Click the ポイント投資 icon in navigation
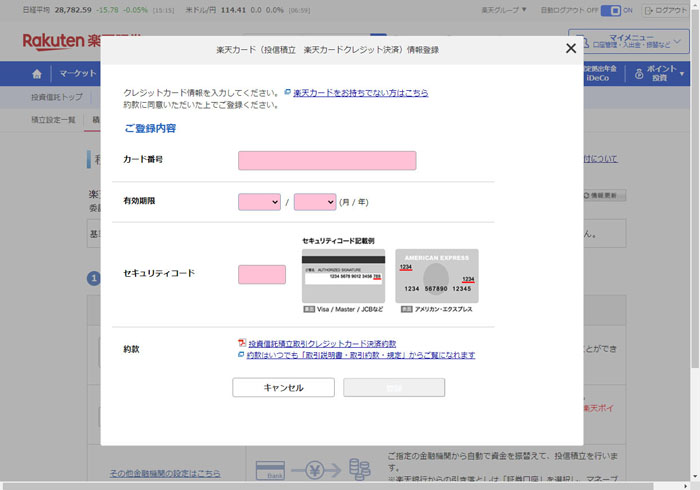 pos(637,74)
